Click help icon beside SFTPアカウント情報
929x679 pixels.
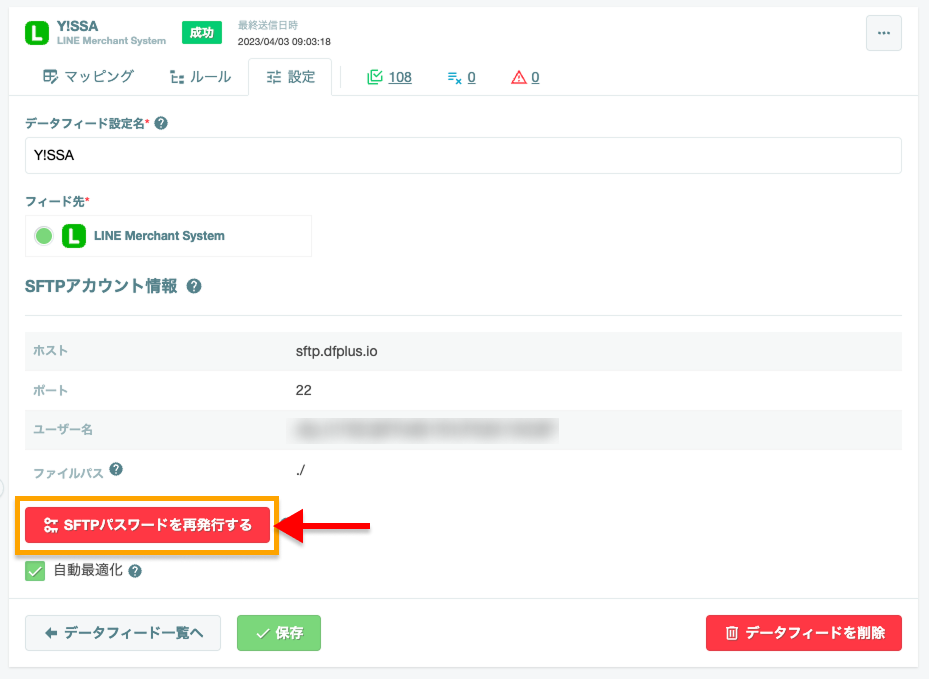click(x=194, y=286)
